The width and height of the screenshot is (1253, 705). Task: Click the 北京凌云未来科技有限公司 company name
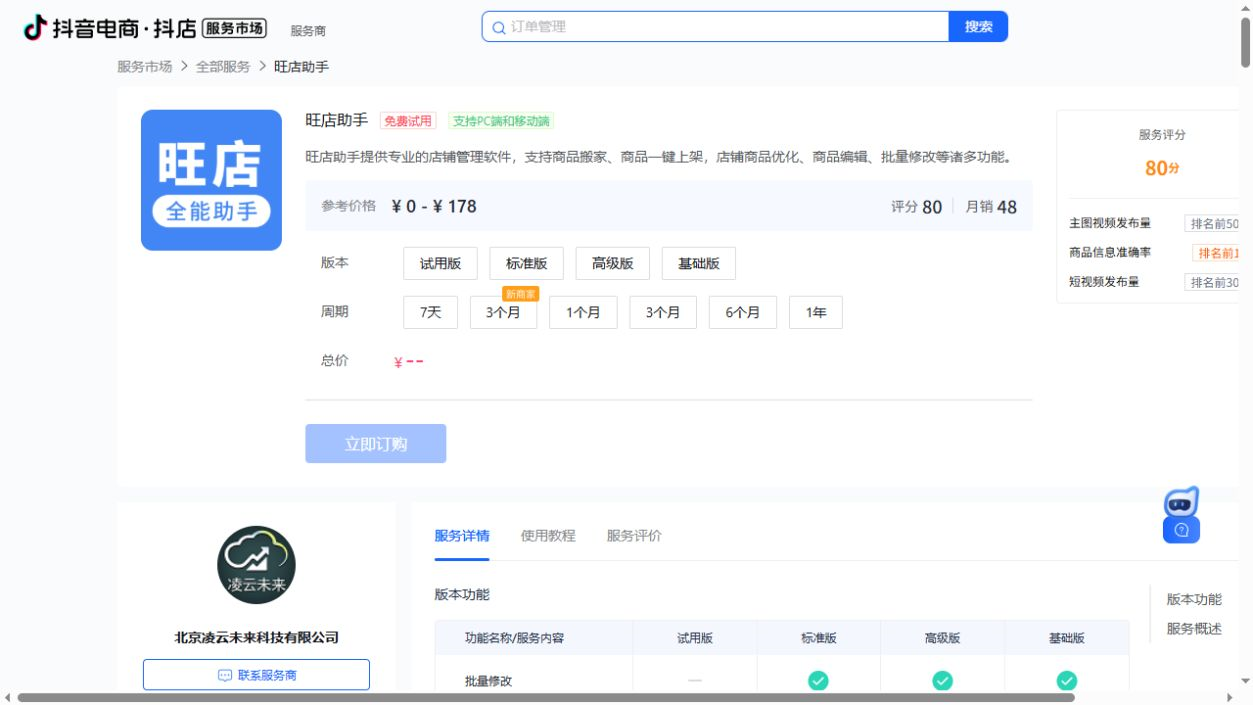click(x=256, y=637)
